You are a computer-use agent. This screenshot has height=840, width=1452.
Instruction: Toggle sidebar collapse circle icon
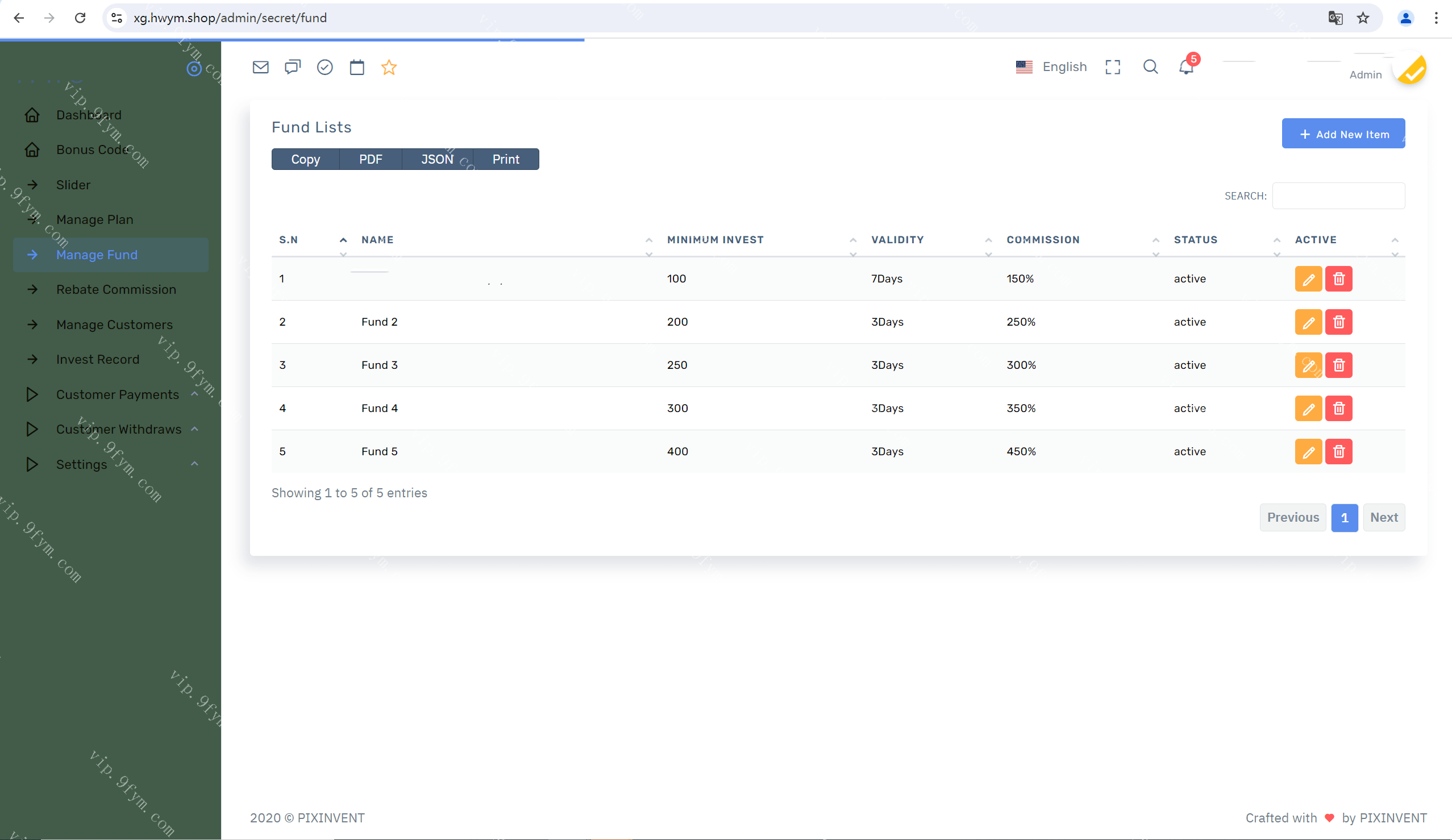coord(194,69)
